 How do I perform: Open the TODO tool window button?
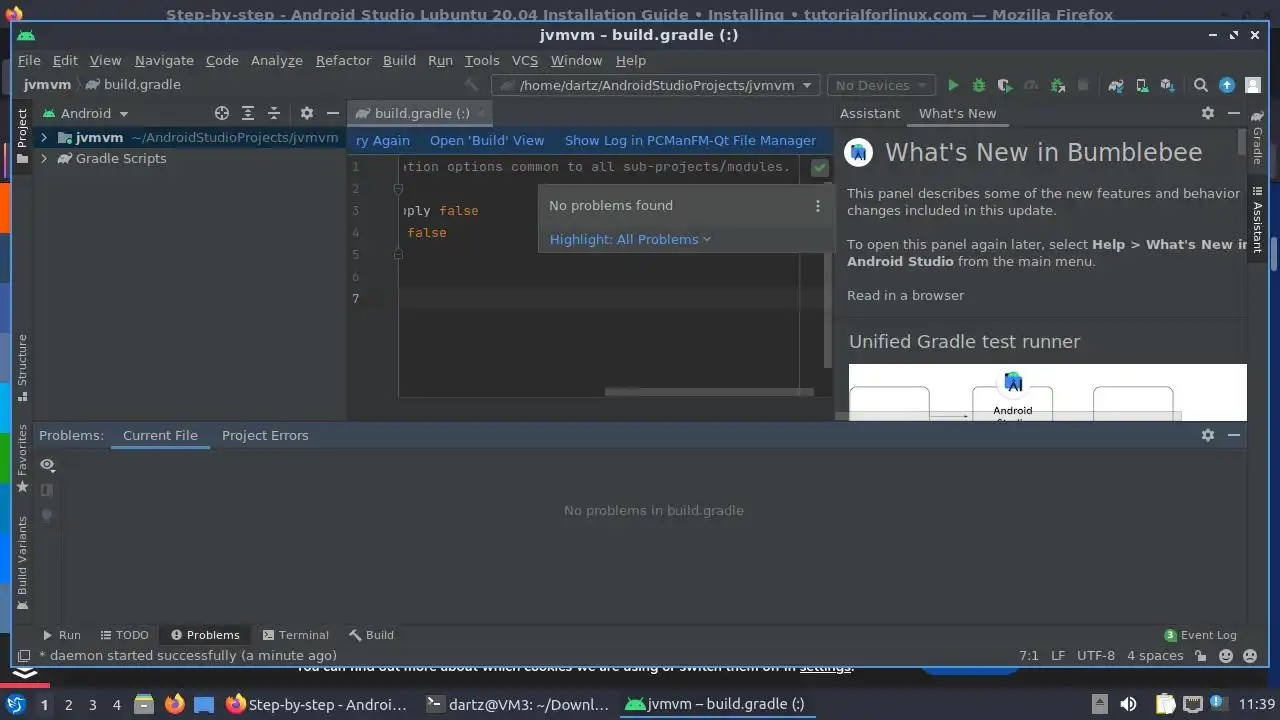[x=124, y=635]
